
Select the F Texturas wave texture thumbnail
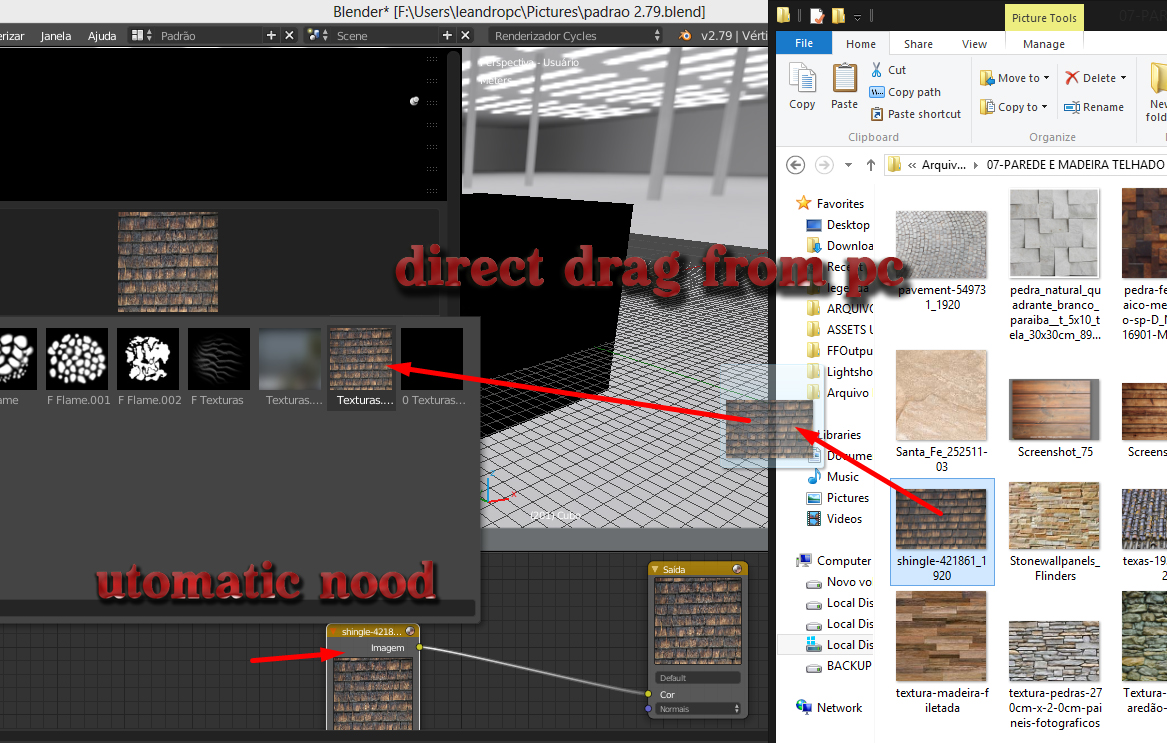[219, 359]
